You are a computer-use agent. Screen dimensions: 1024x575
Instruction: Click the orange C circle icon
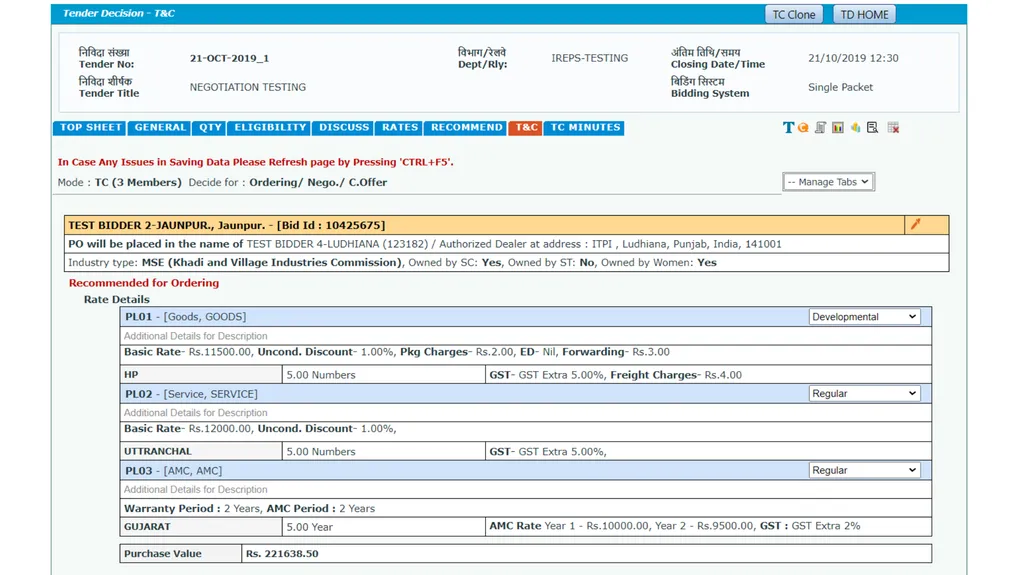[803, 127]
